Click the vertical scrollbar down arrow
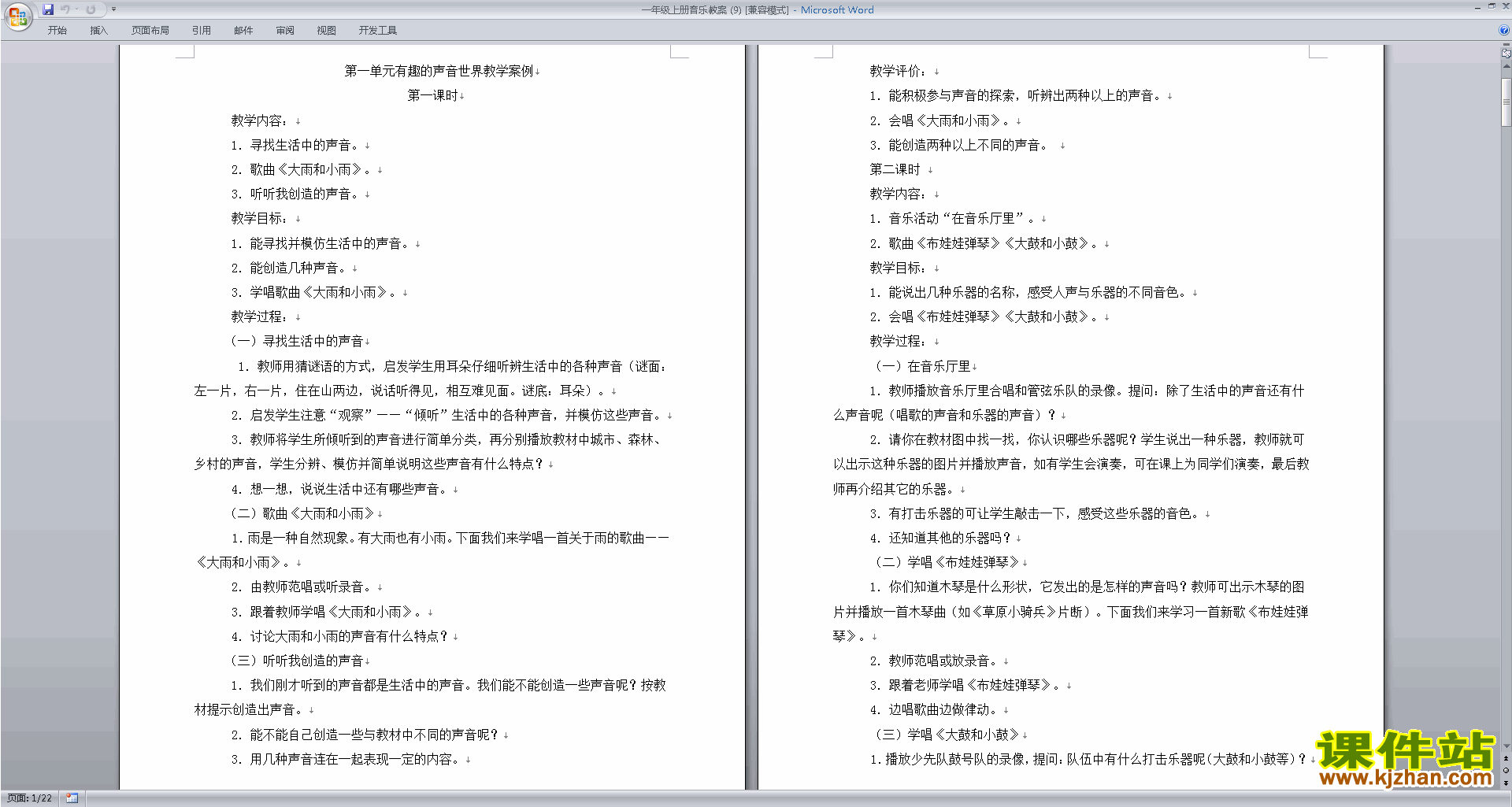This screenshot has width=1512, height=807. point(1506,746)
